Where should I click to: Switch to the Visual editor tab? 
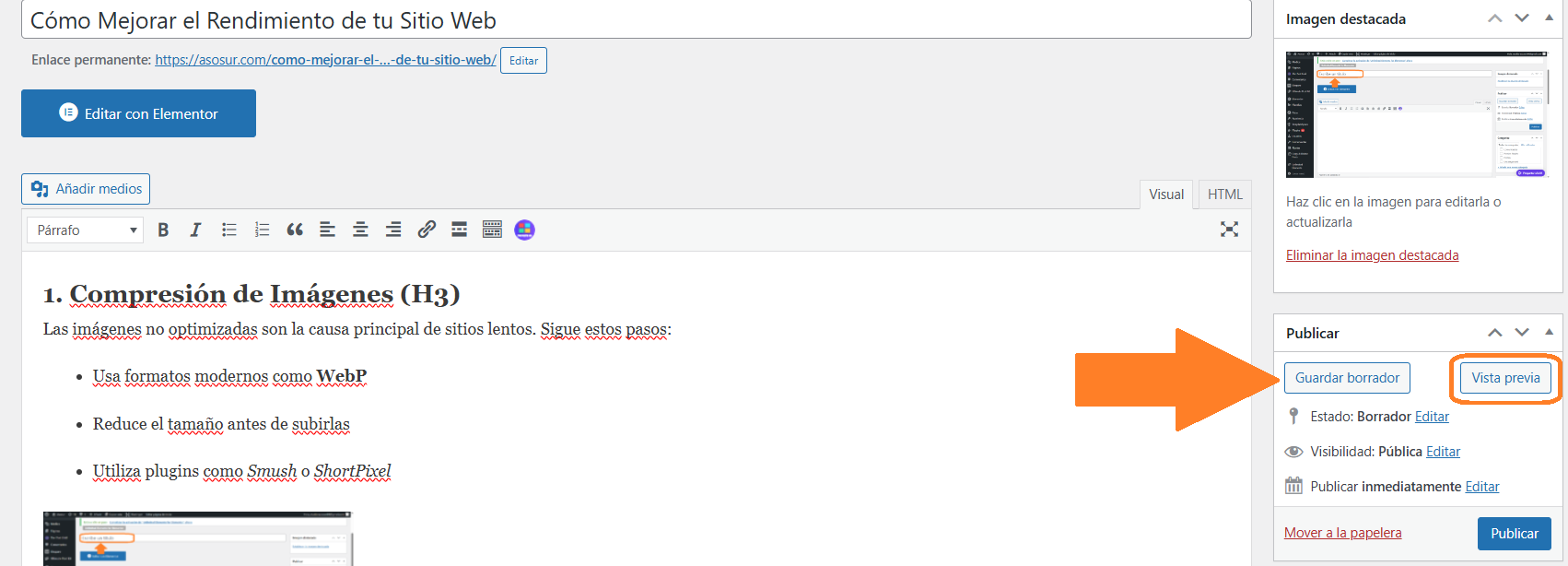(x=1166, y=195)
